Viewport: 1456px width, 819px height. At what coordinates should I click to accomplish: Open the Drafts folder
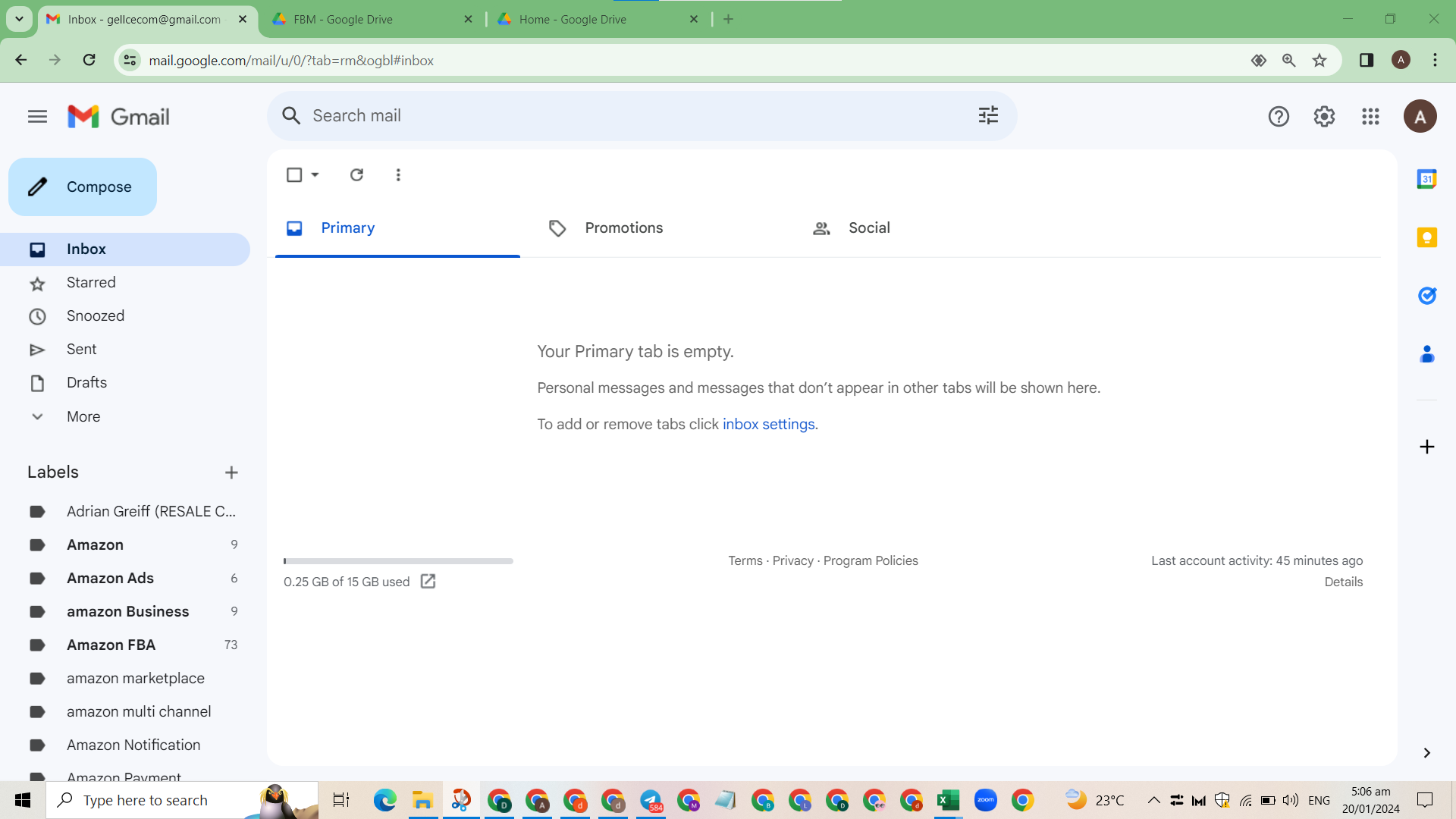pos(125,383)
